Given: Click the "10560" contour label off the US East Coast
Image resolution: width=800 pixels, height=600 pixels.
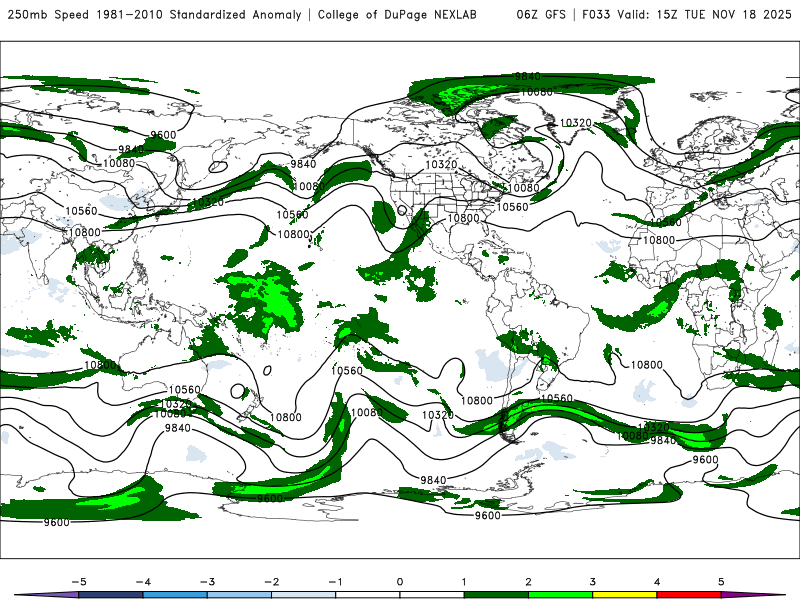Looking at the screenshot, I should 512,207.
